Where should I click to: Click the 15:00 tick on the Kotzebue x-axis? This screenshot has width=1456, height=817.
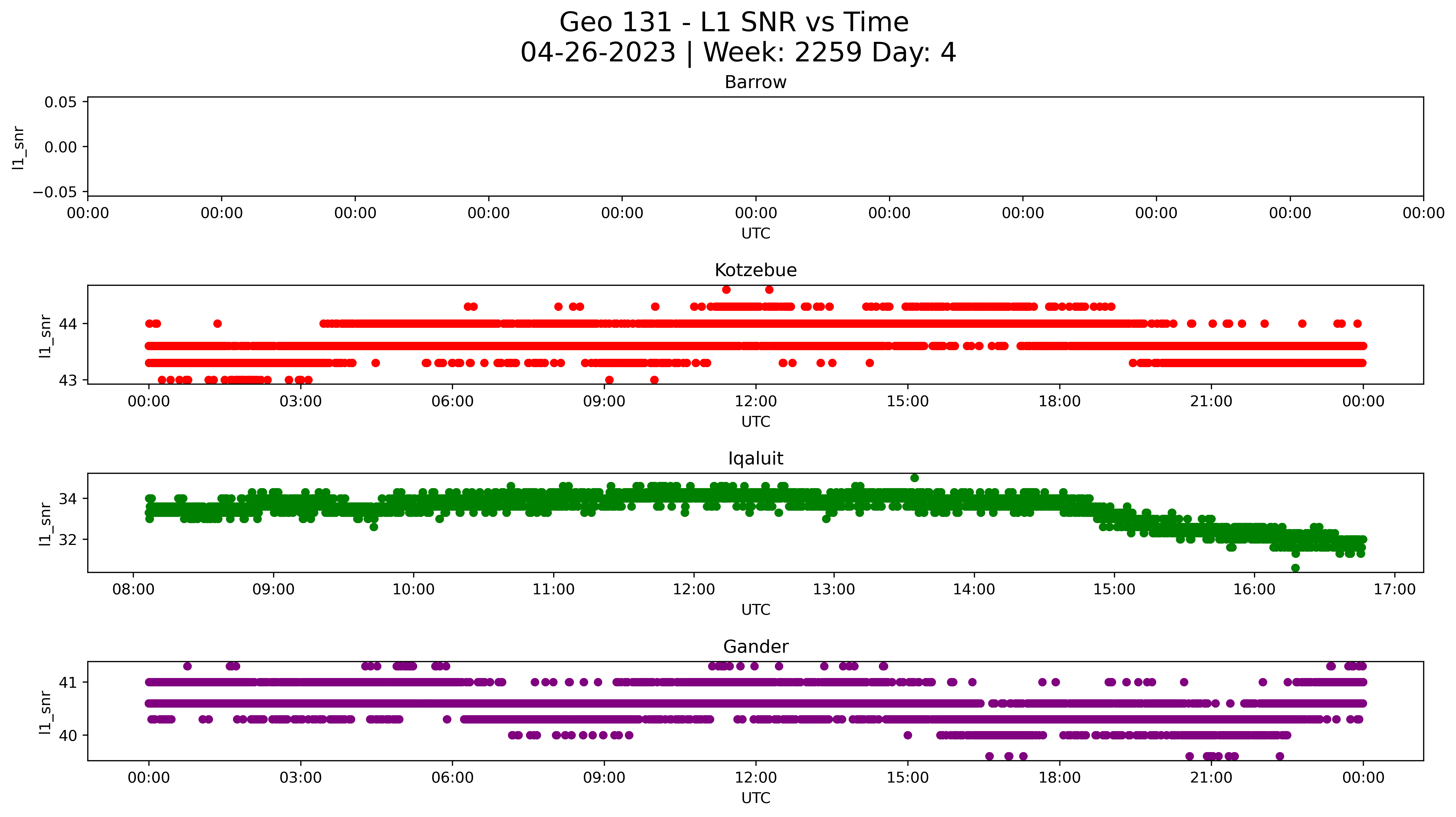pos(908,401)
